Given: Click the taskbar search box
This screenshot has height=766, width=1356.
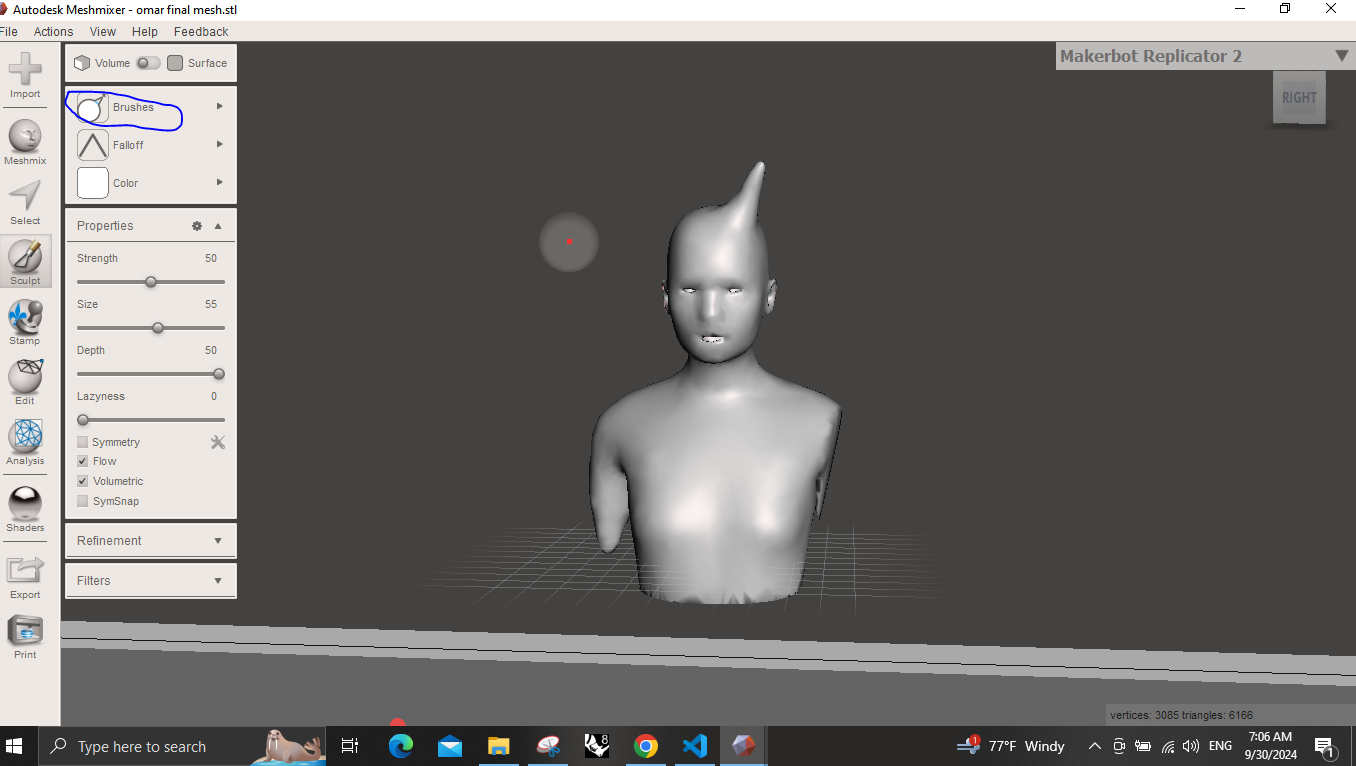Looking at the screenshot, I should (182, 746).
